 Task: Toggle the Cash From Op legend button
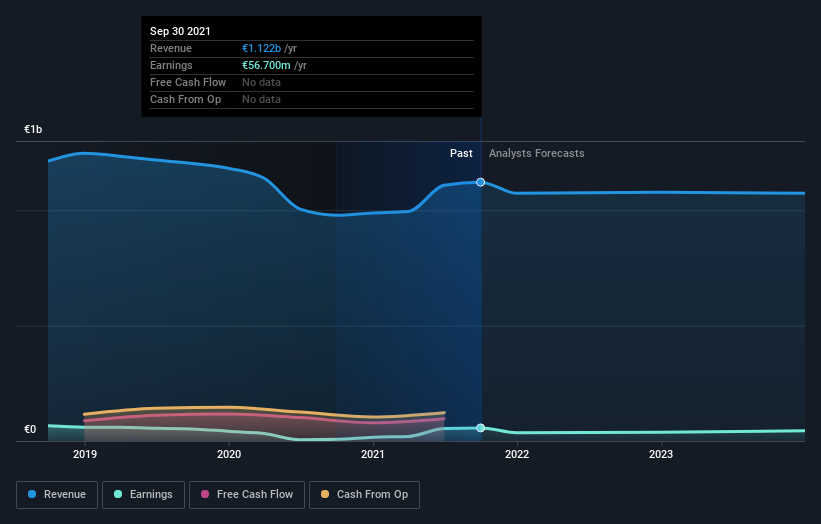pyautogui.click(x=364, y=495)
